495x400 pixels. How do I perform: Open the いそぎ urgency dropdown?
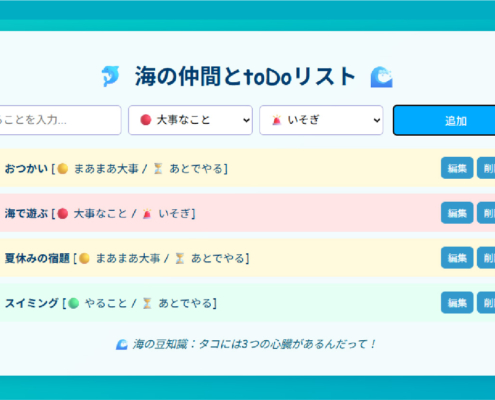(321, 120)
